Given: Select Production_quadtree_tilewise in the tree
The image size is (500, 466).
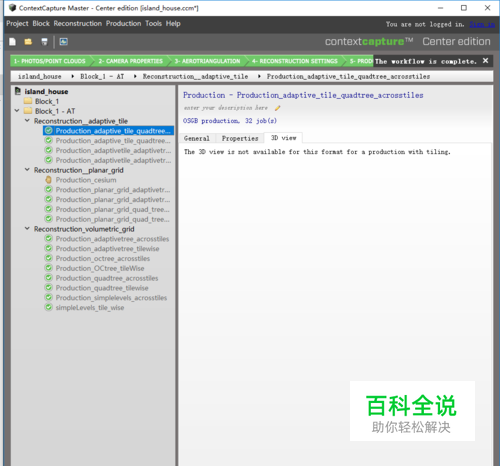Looking at the screenshot, I should pos(102,288).
